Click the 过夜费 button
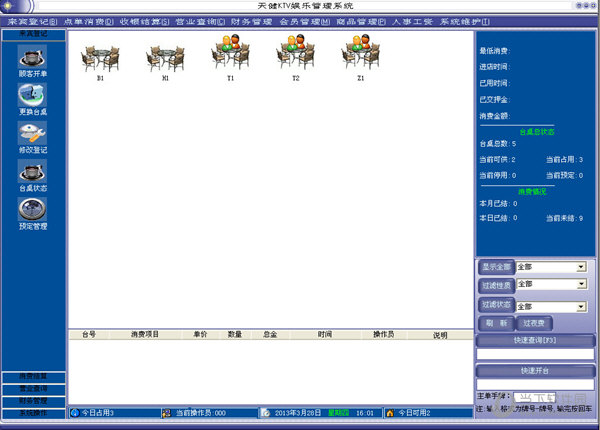This screenshot has height=430, width=600. (534, 323)
